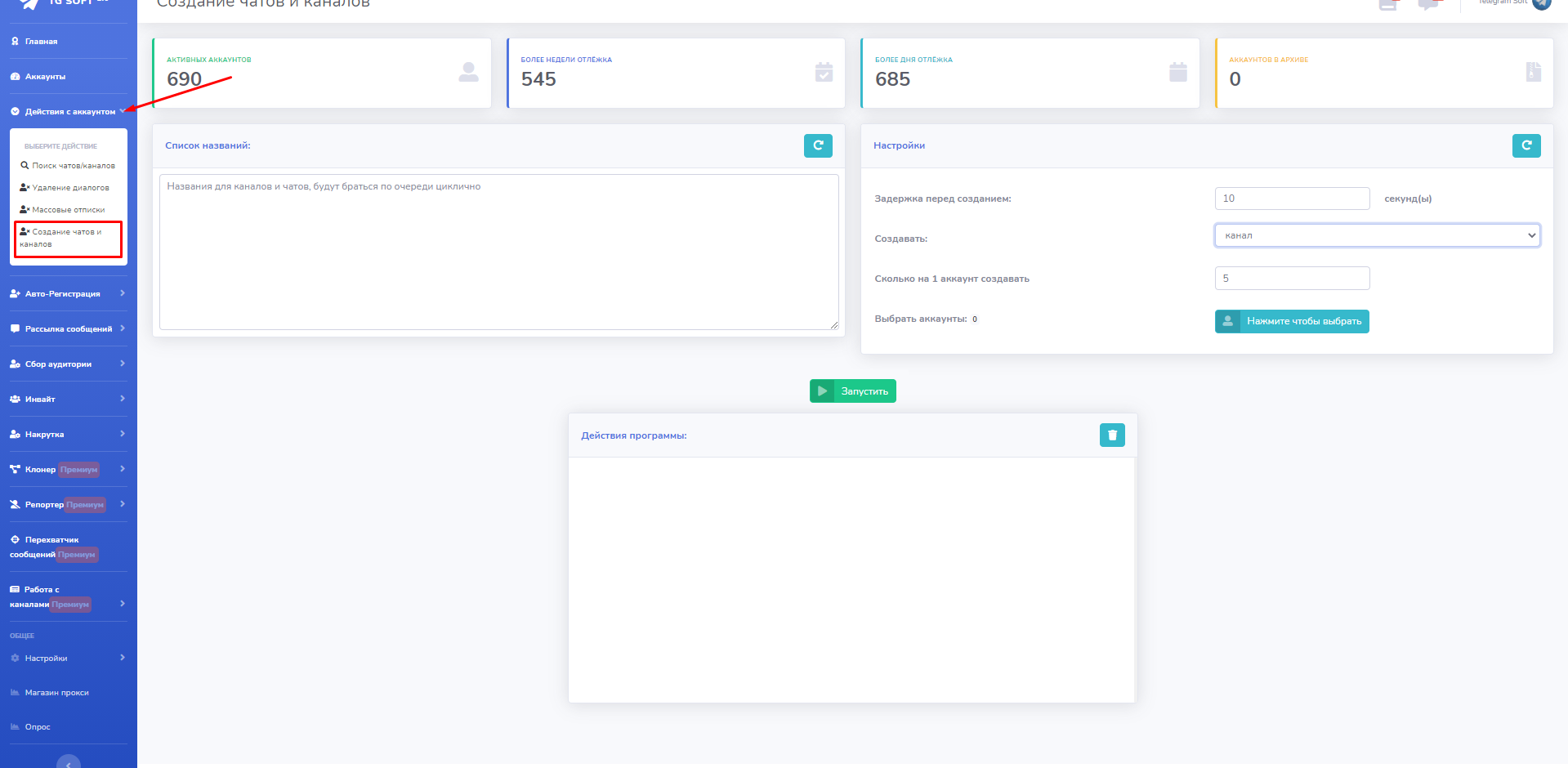Click the magnifier icon of Поиск чатов/каналов
This screenshot has height=768, width=1568.
(25, 165)
